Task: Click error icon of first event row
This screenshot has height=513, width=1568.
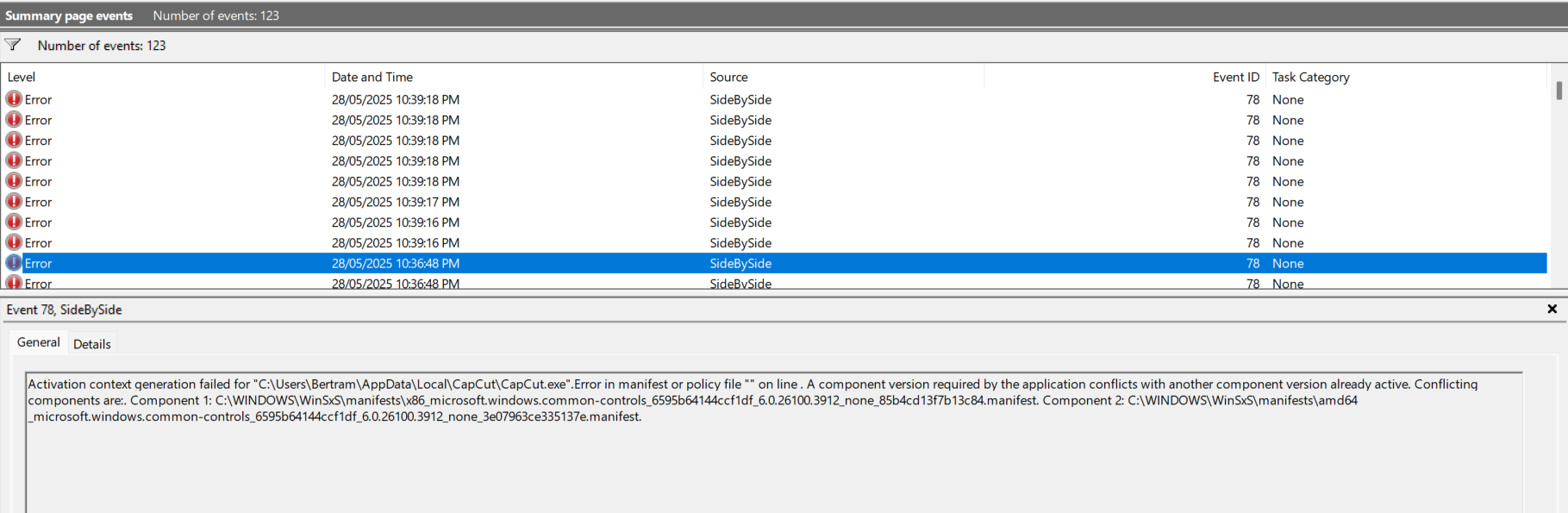Action: click(x=14, y=99)
